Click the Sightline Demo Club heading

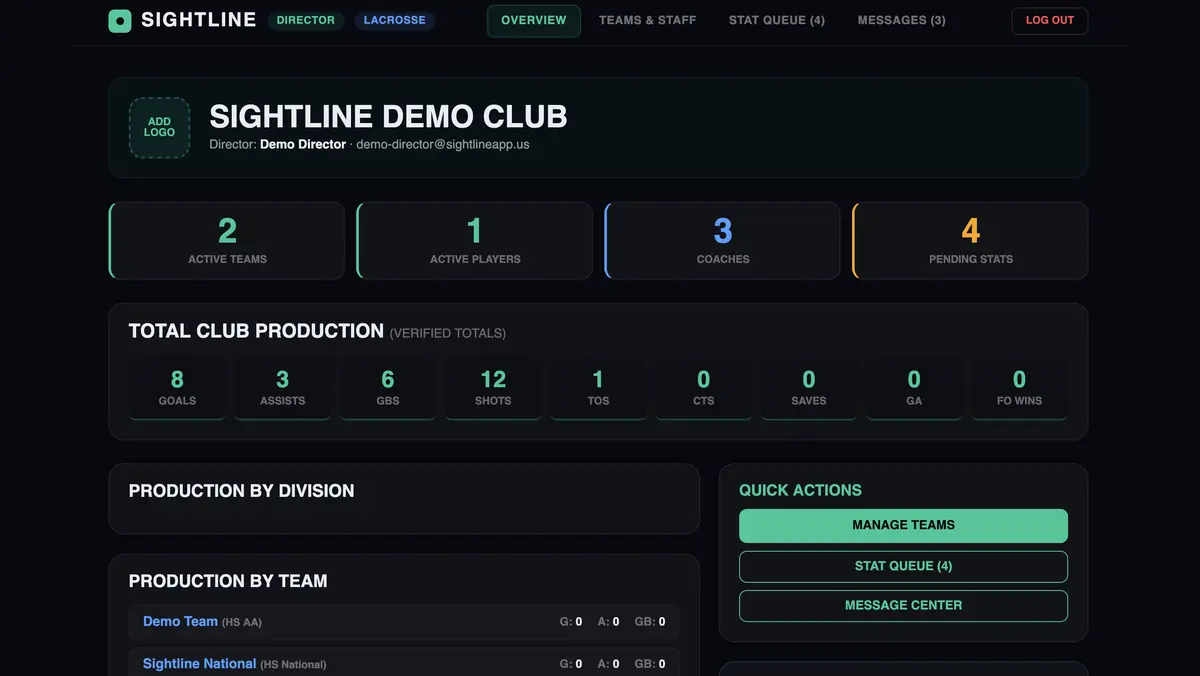(388, 117)
